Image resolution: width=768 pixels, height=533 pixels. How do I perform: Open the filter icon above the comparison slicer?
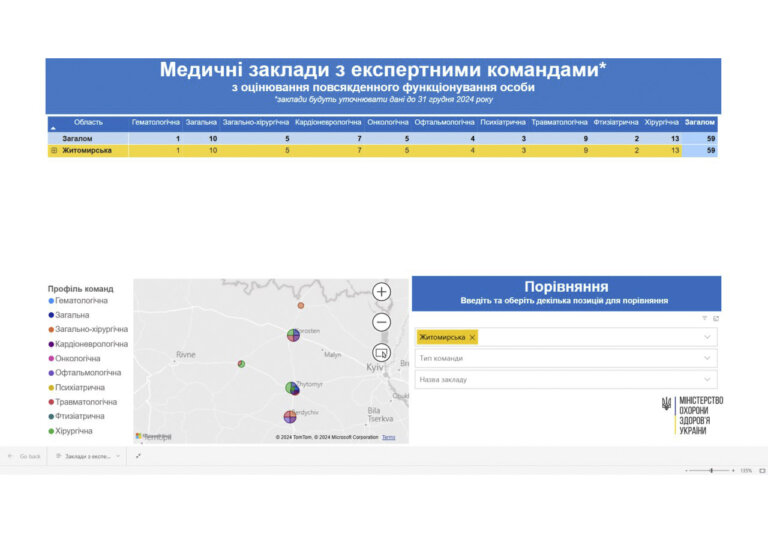click(x=704, y=318)
